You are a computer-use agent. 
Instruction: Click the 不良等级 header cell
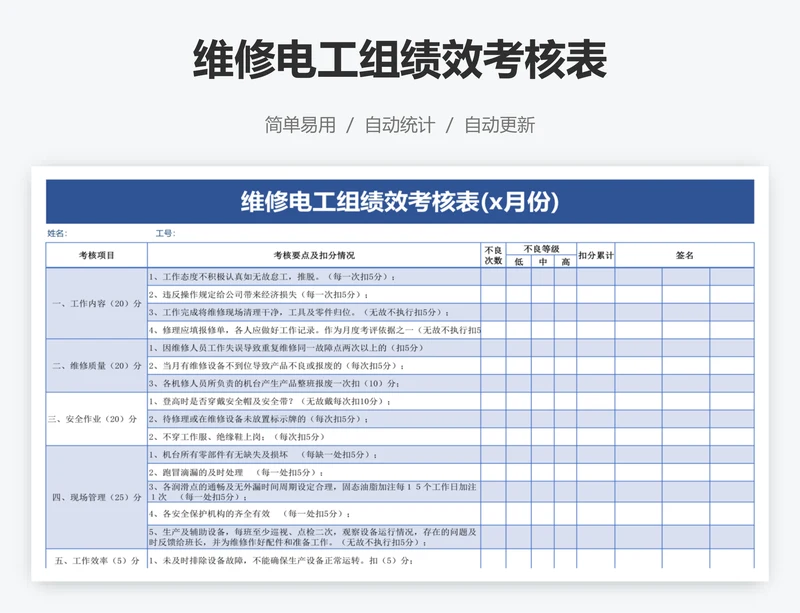[x=541, y=249]
